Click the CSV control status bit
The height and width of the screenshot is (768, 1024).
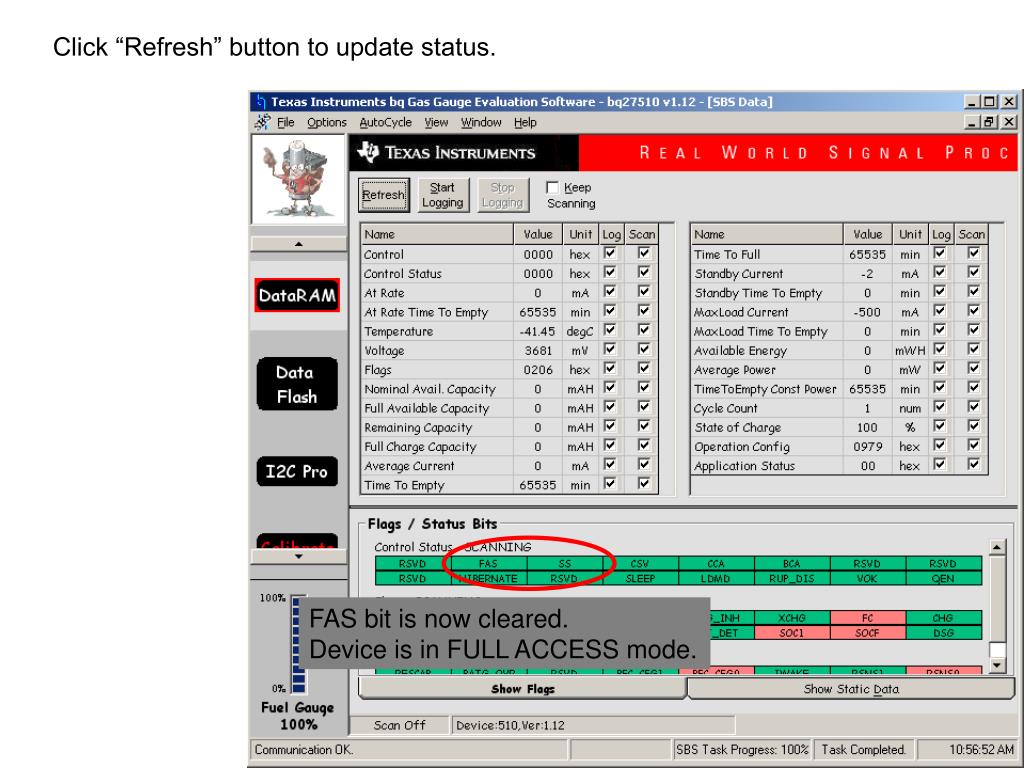tap(640, 564)
